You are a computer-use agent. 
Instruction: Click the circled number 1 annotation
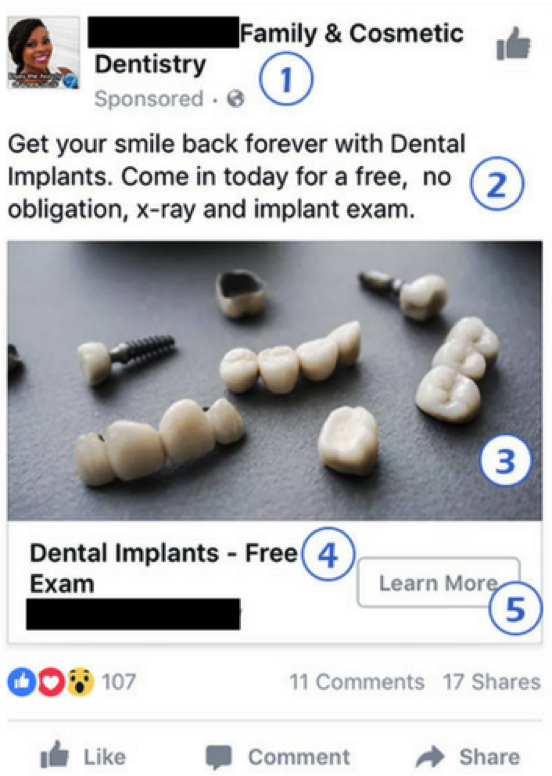pos(287,79)
